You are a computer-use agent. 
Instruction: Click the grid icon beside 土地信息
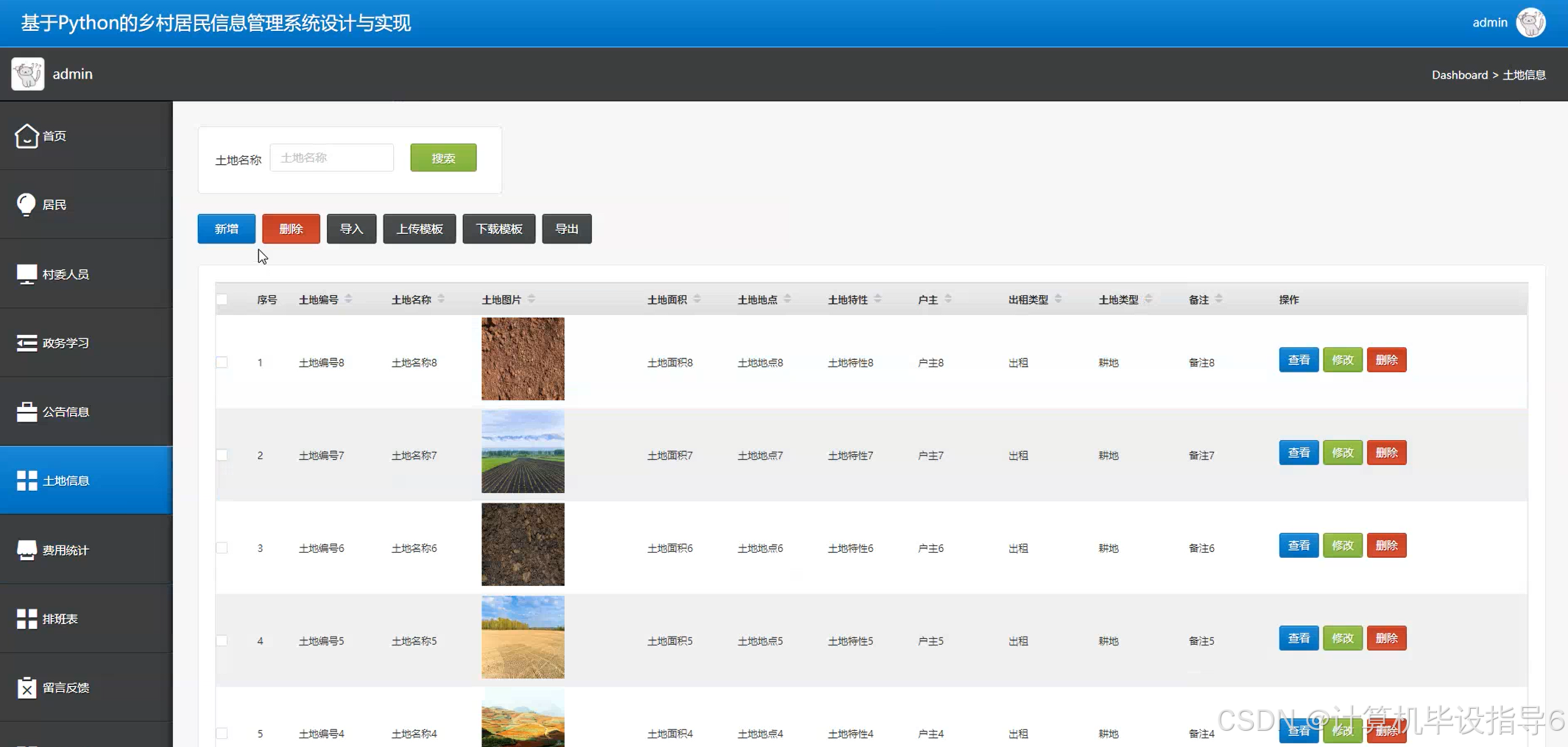(x=27, y=481)
